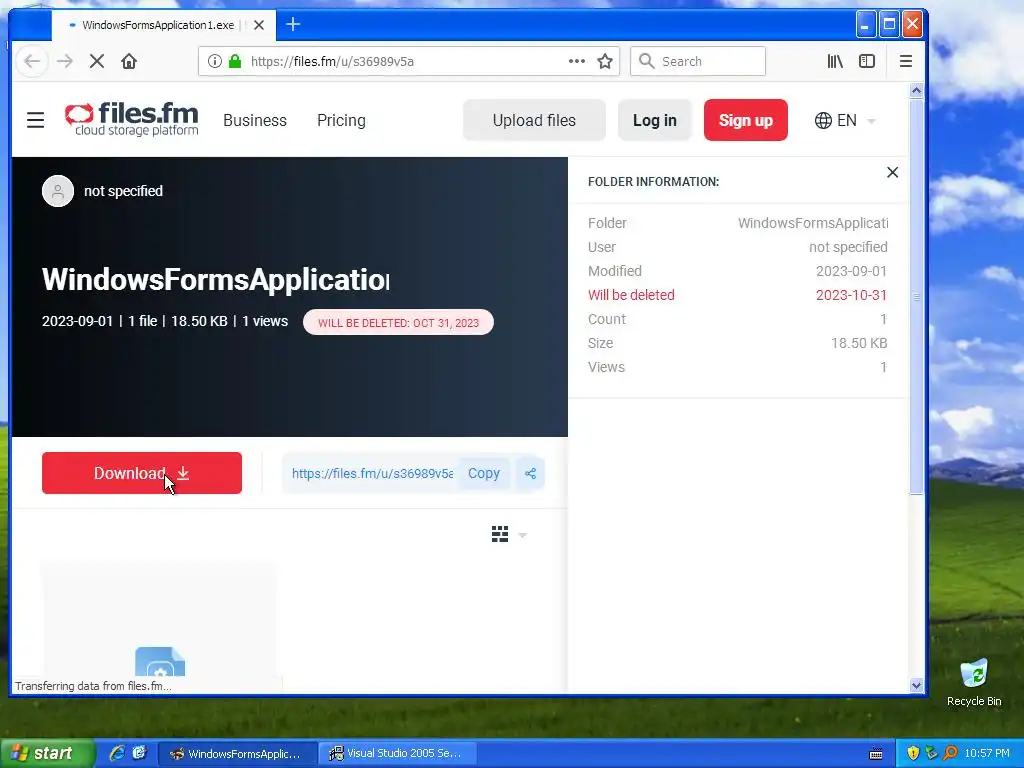
Task: Click the page scrollbar up arrow
Action: click(916, 91)
